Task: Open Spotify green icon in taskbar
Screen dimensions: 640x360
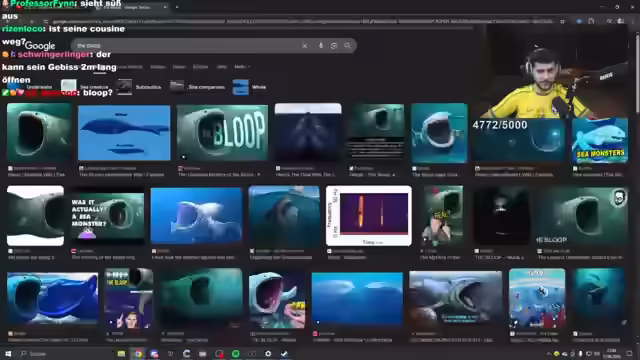Action: click(236, 353)
